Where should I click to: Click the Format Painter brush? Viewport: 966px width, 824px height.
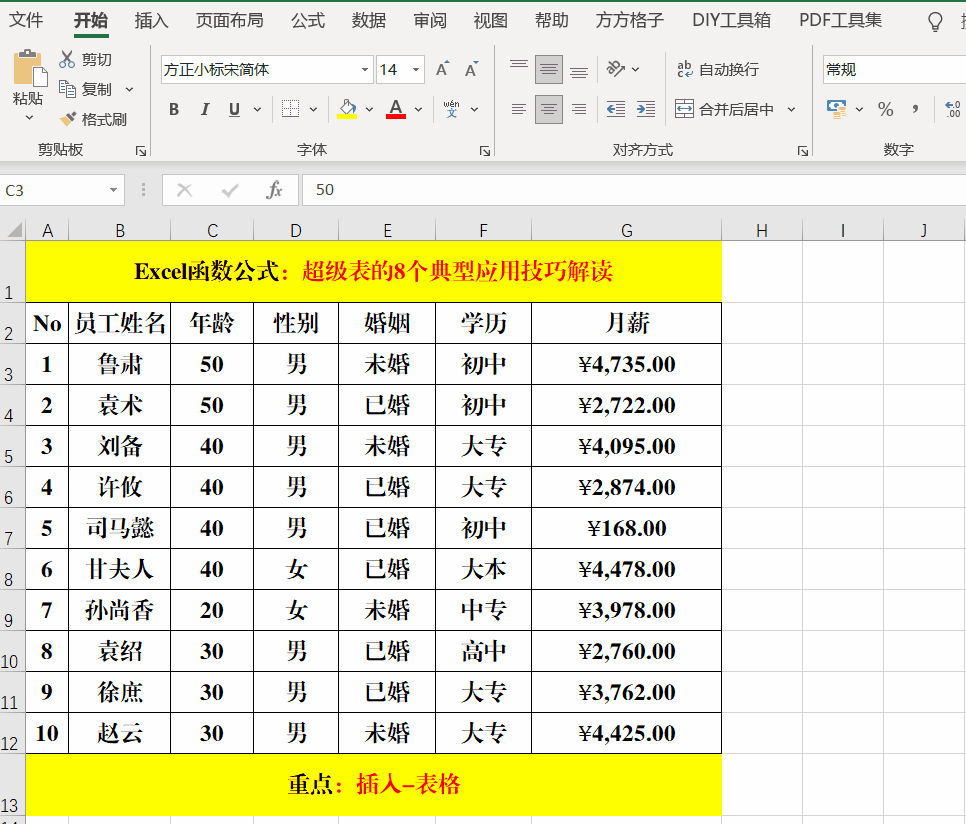coord(67,118)
